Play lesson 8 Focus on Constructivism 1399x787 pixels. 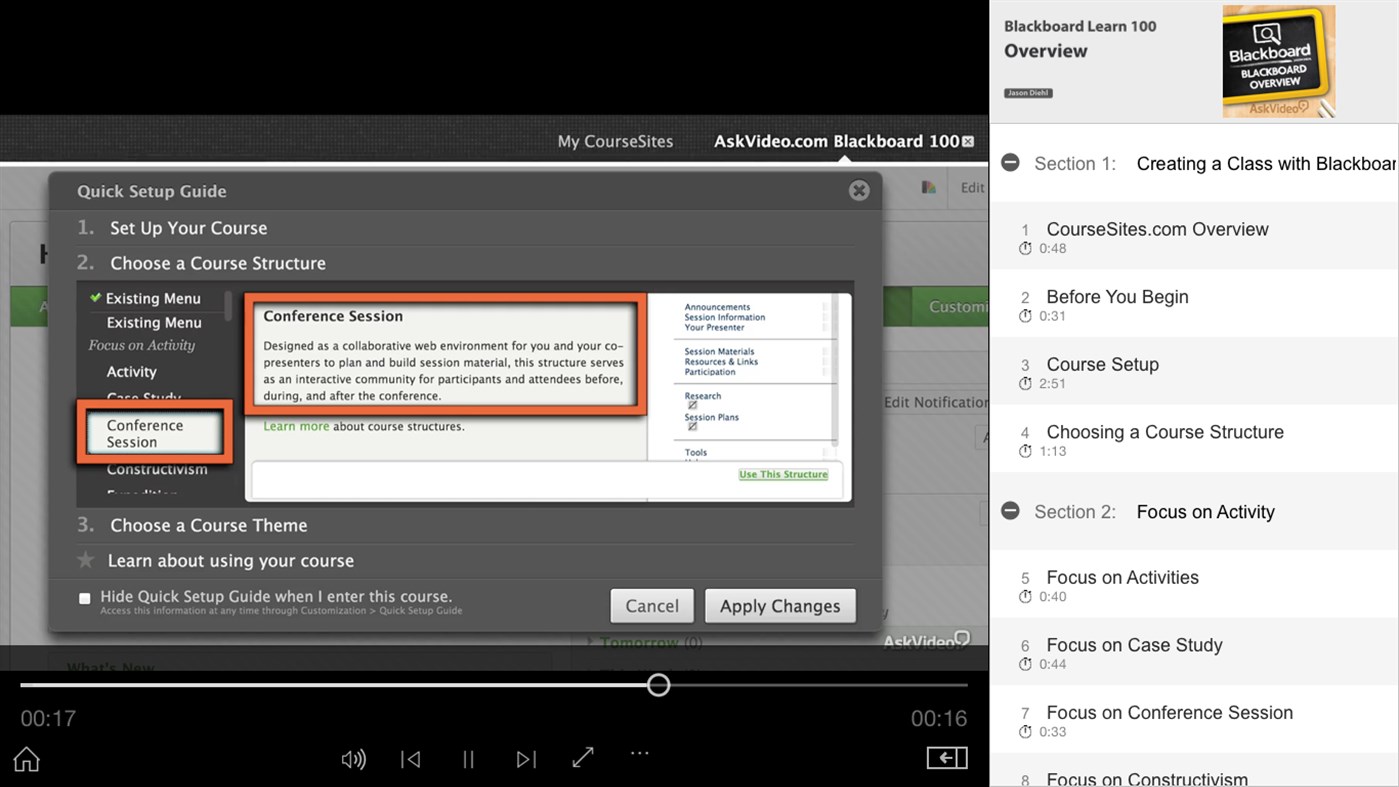click(1194, 771)
